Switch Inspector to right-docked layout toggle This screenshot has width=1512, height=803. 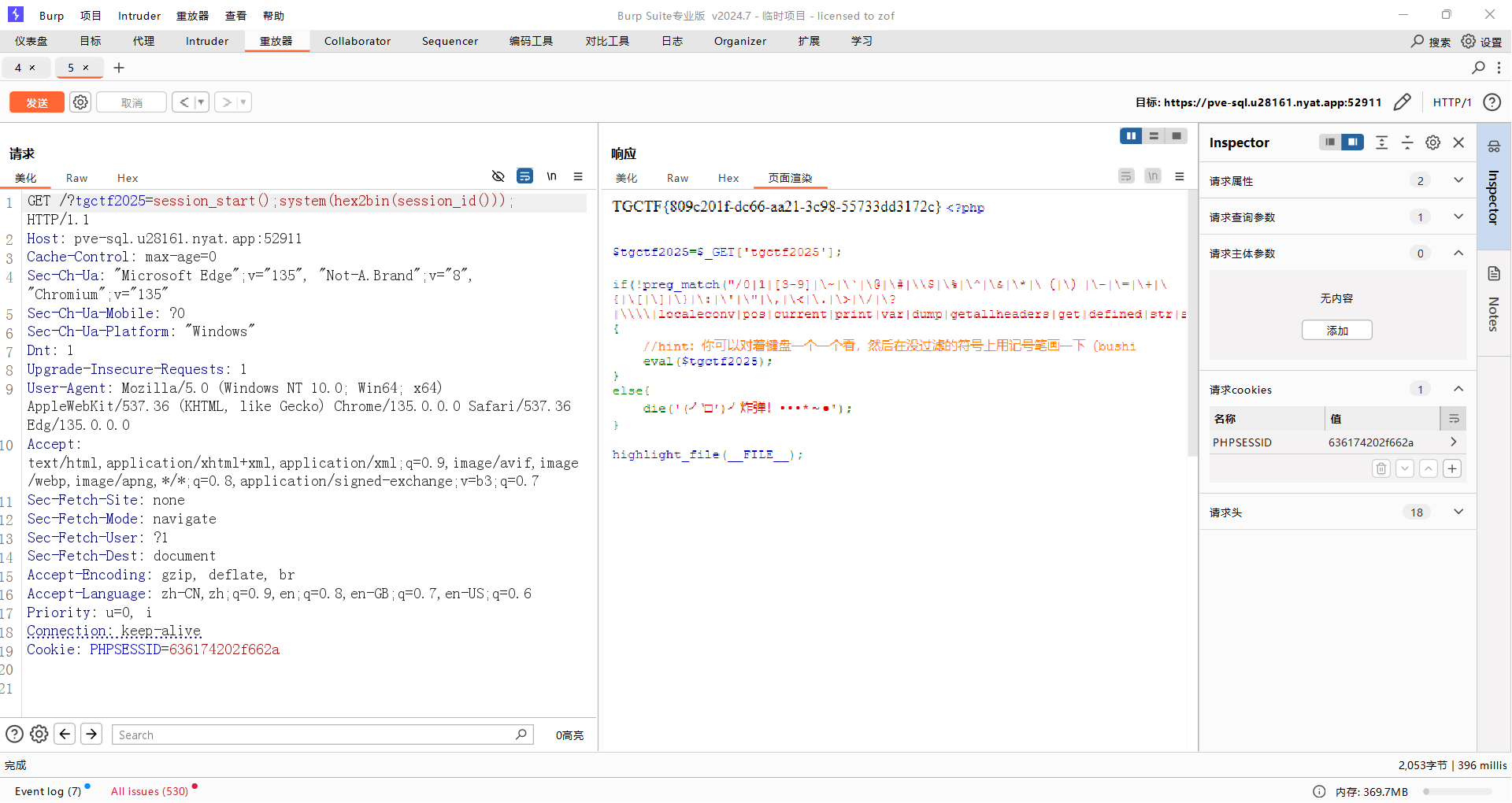(1353, 142)
